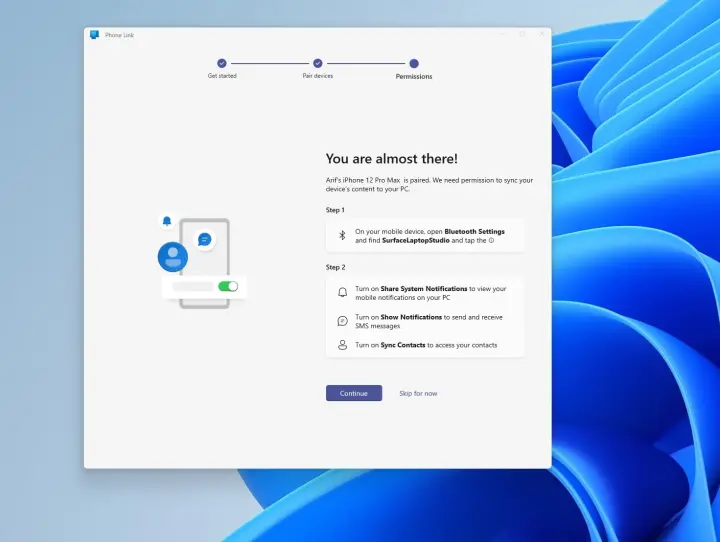Click the 'Show Notifications' bold text

coord(411,317)
